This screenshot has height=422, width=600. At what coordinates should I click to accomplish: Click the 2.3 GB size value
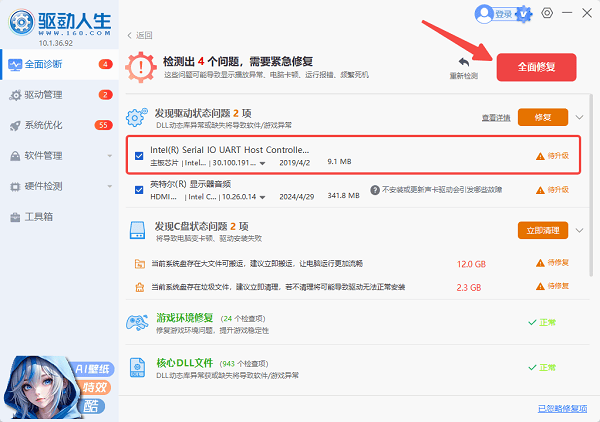469,288
